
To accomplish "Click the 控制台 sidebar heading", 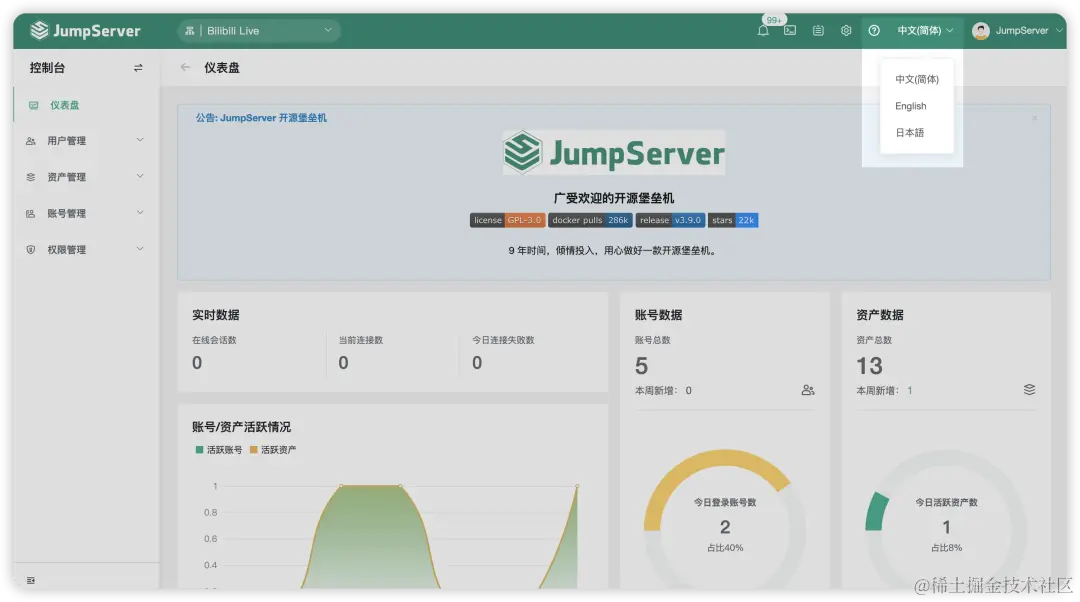I will pos(47,68).
